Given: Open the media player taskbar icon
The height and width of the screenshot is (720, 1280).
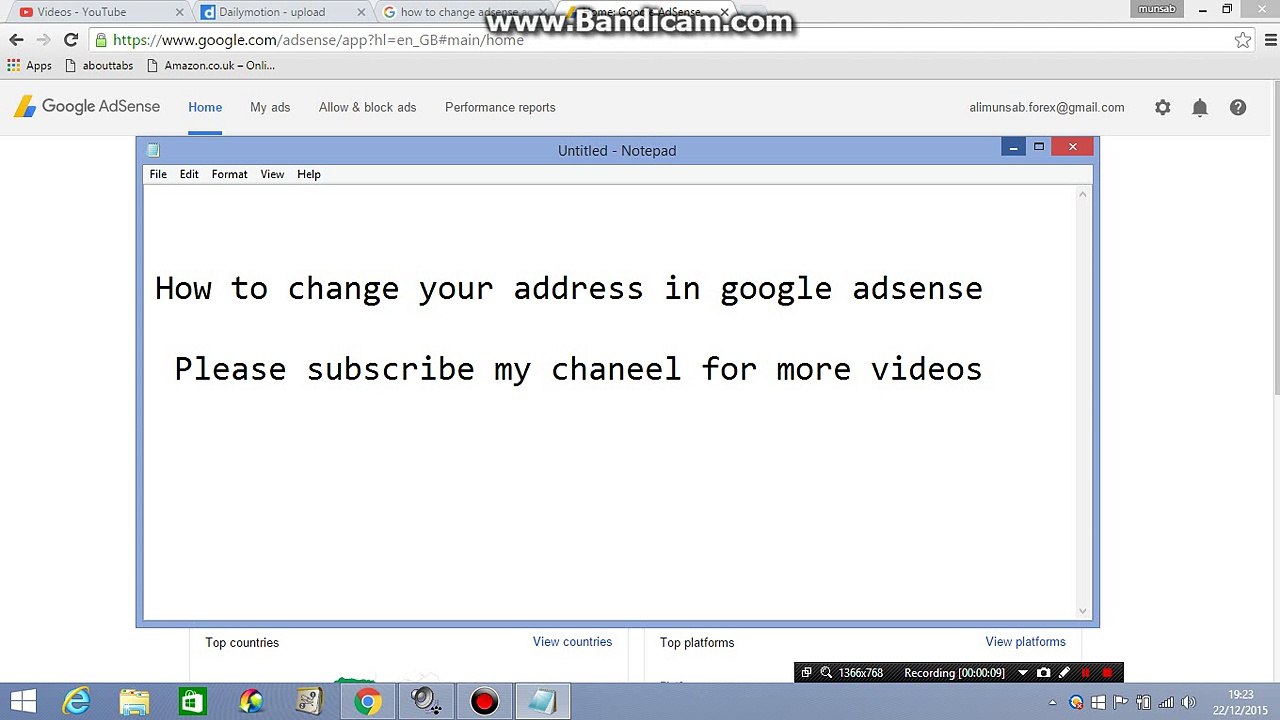Looking at the screenshot, I should pyautogui.click(x=251, y=701).
